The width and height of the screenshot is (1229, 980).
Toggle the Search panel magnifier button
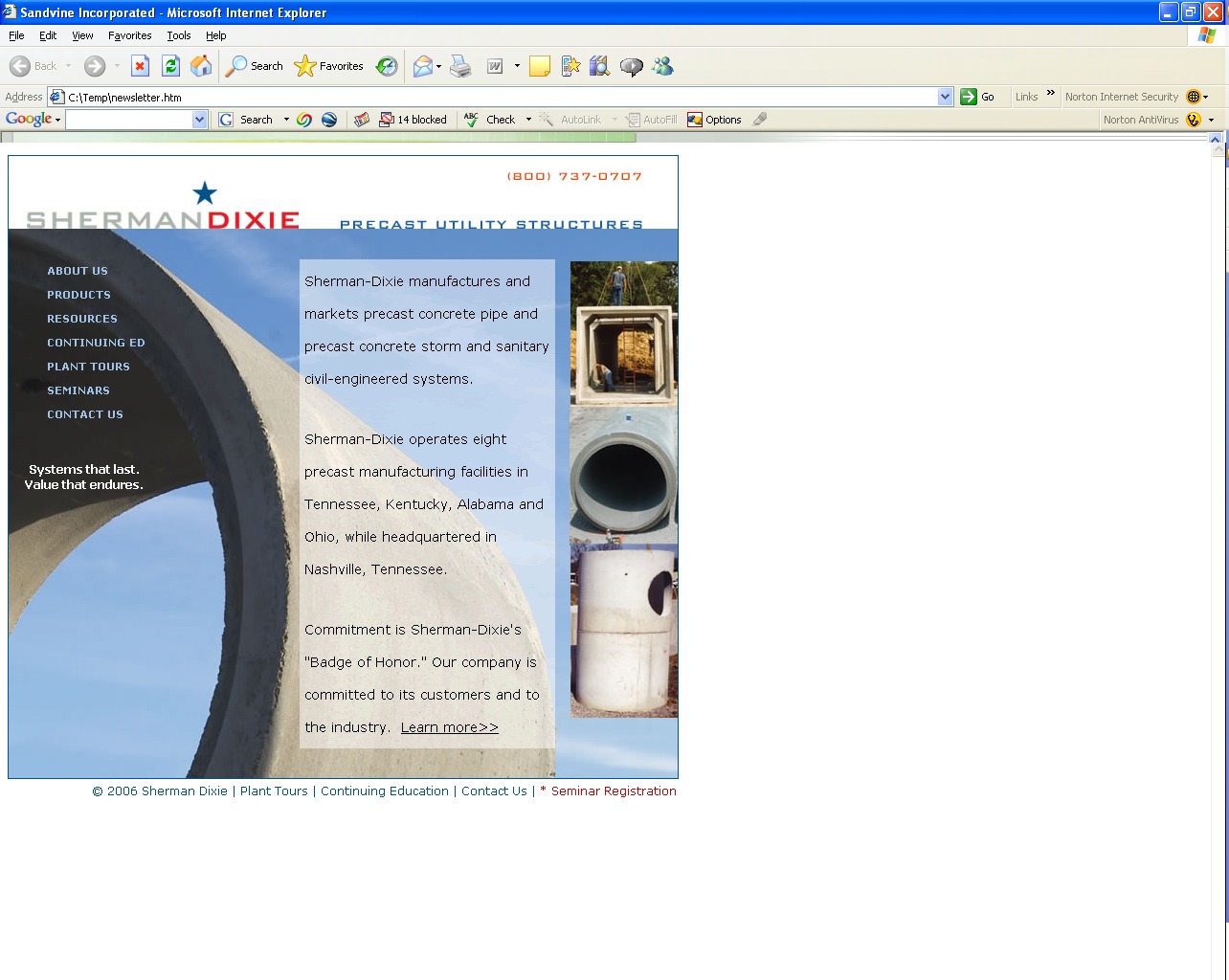tap(254, 66)
